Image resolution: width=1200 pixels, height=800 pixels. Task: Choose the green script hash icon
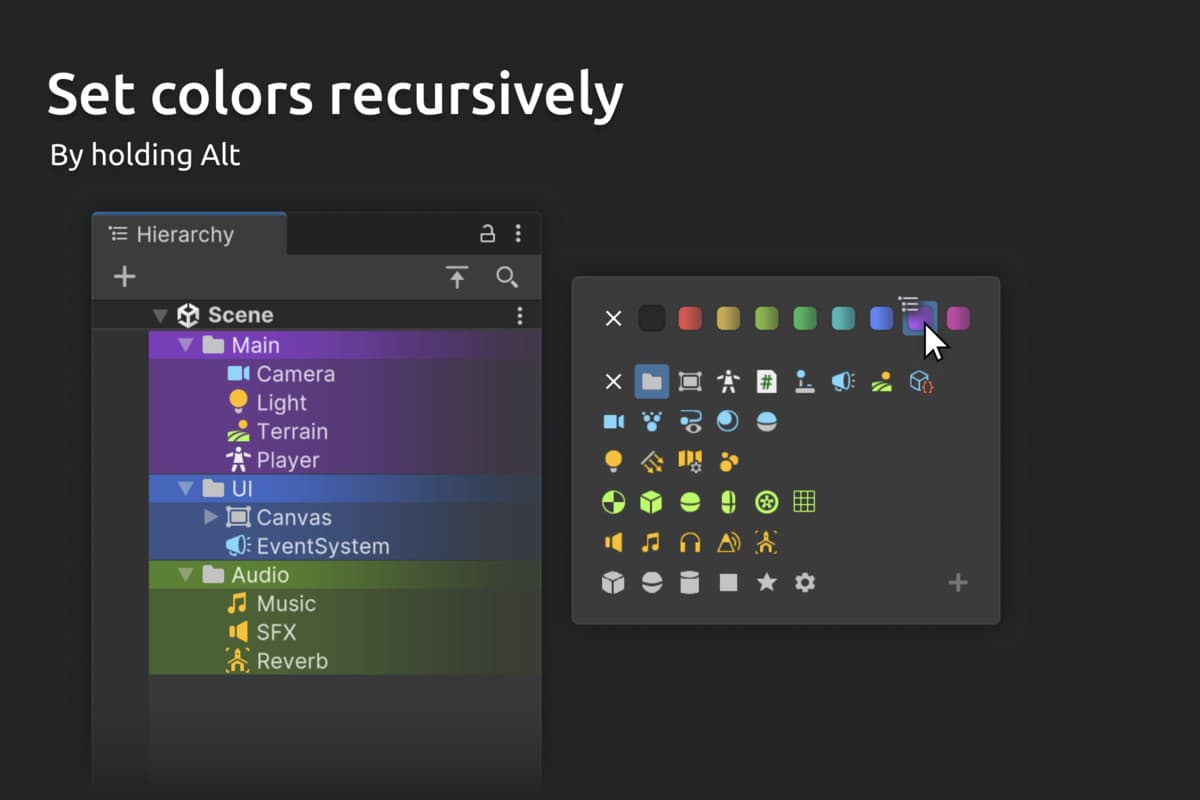click(766, 381)
